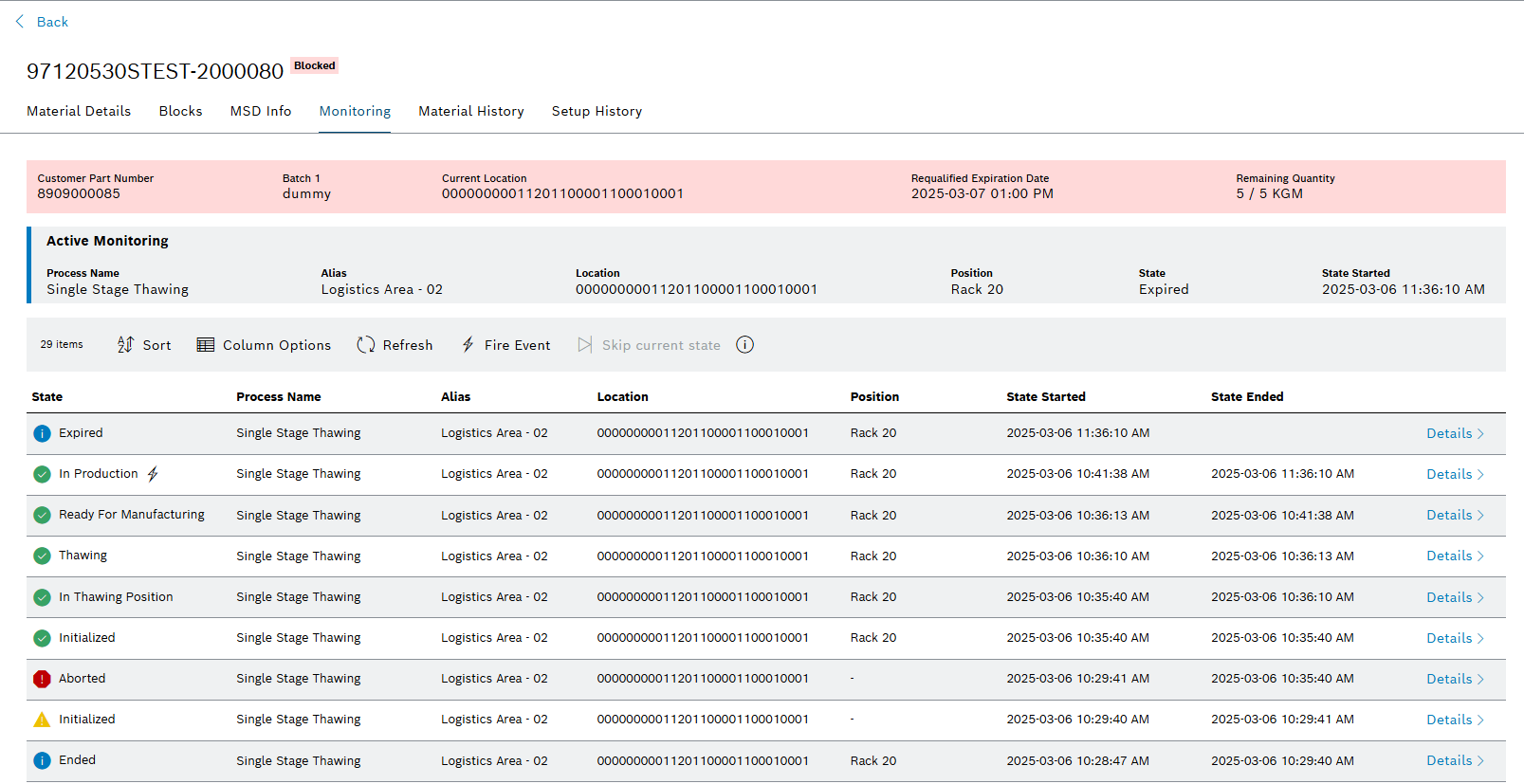Click blue info icon in Expired row
1524x784 pixels.
42,433
